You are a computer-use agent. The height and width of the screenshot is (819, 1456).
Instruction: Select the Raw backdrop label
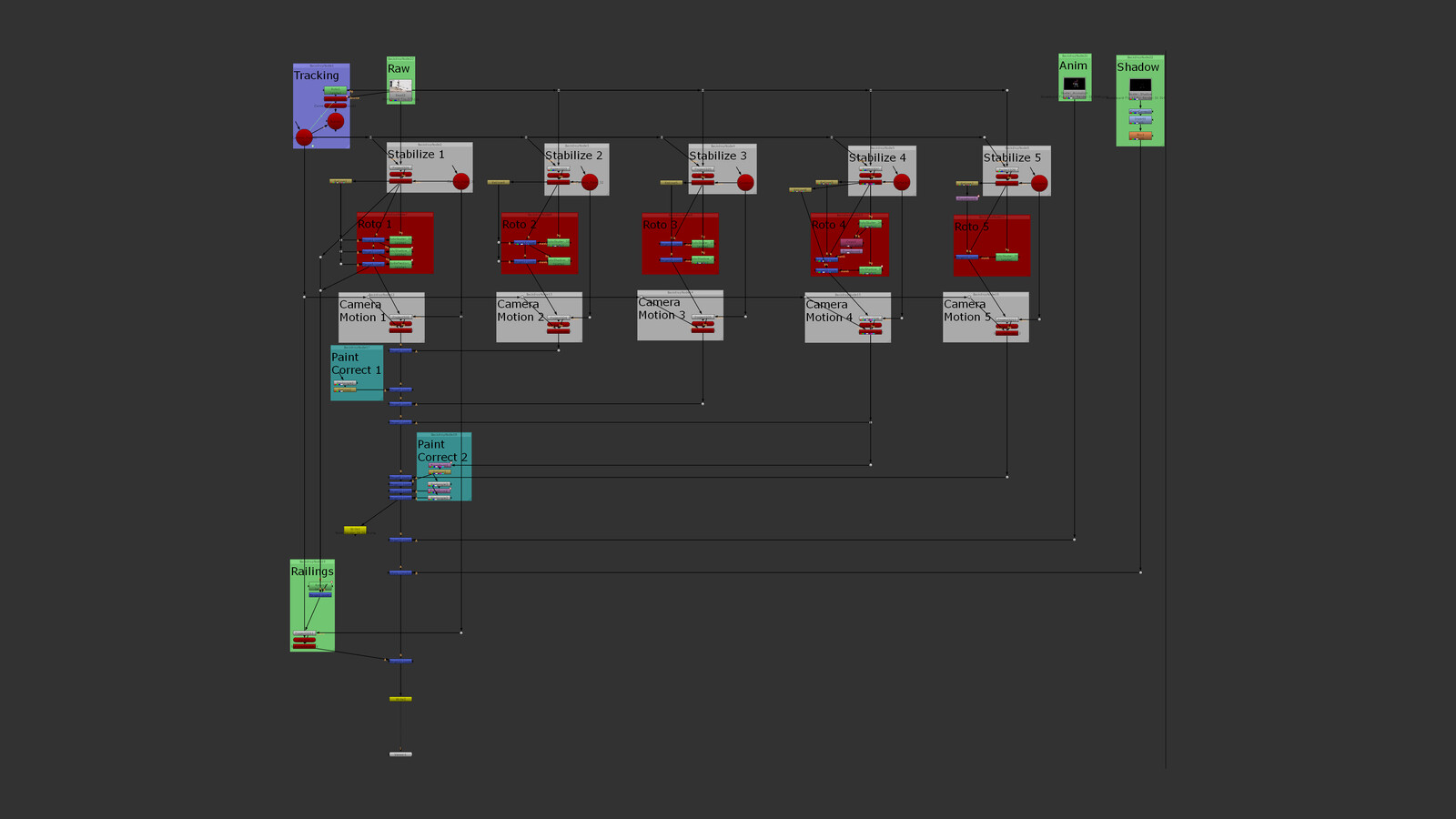399,68
